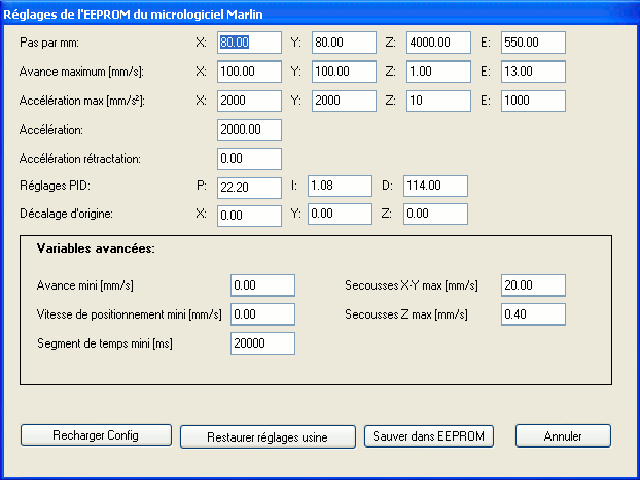Focus Secousses X-Y max field
Image resolution: width=640 pixels, height=480 pixels.
(533, 285)
